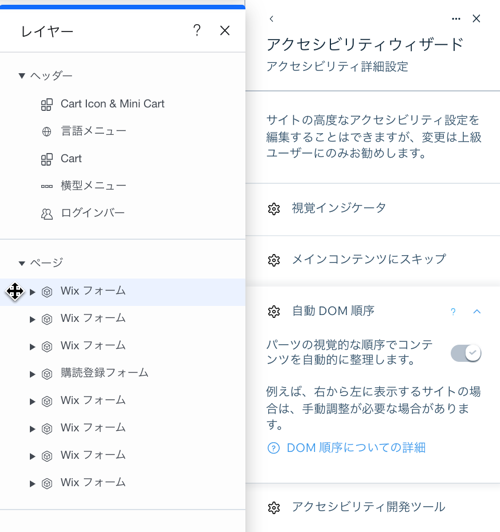Expand the 購読登録フォーム layer
500x532 pixels.
coord(32,374)
